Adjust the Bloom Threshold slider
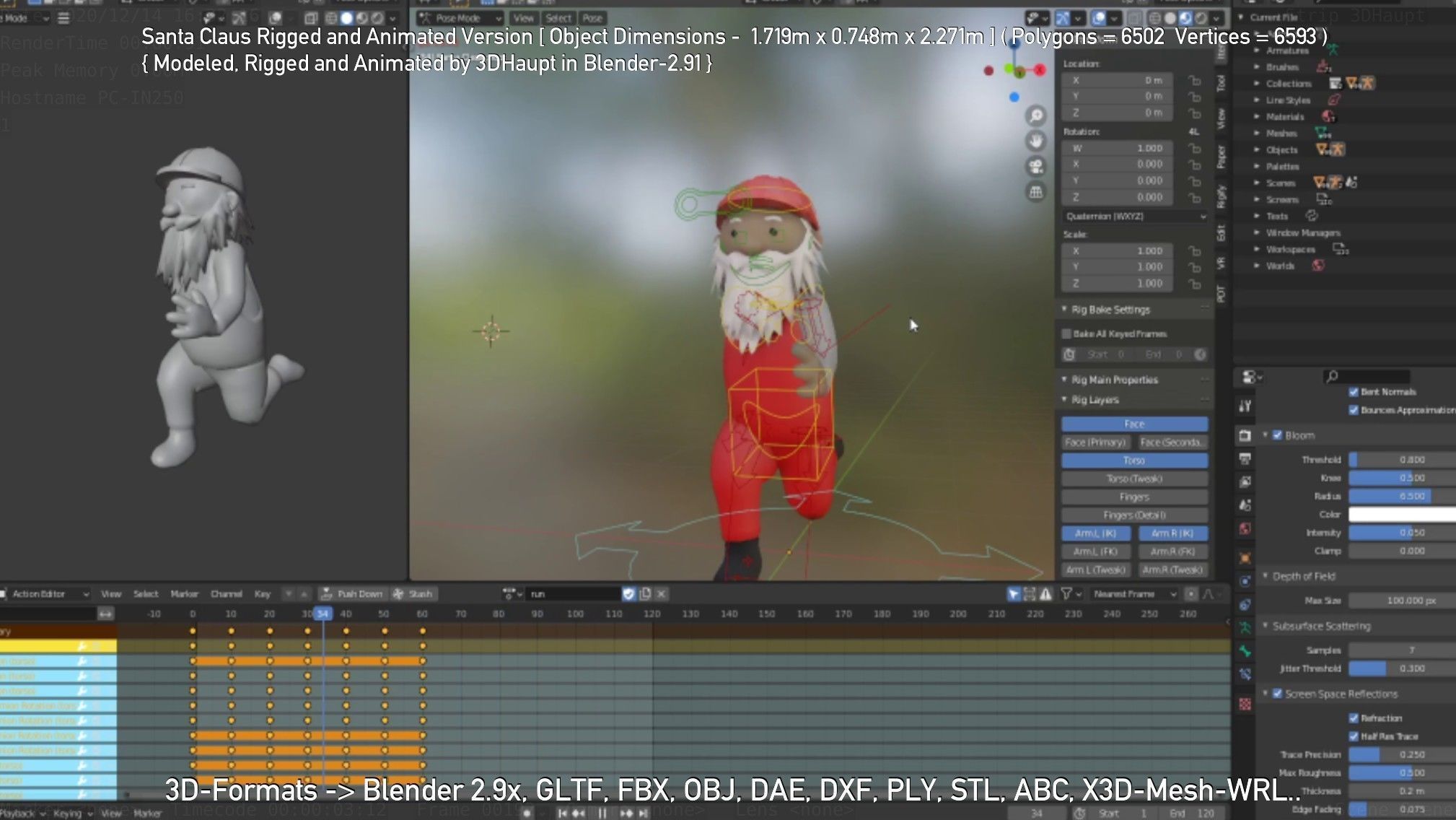The width and height of the screenshot is (1456, 820). click(x=1402, y=459)
